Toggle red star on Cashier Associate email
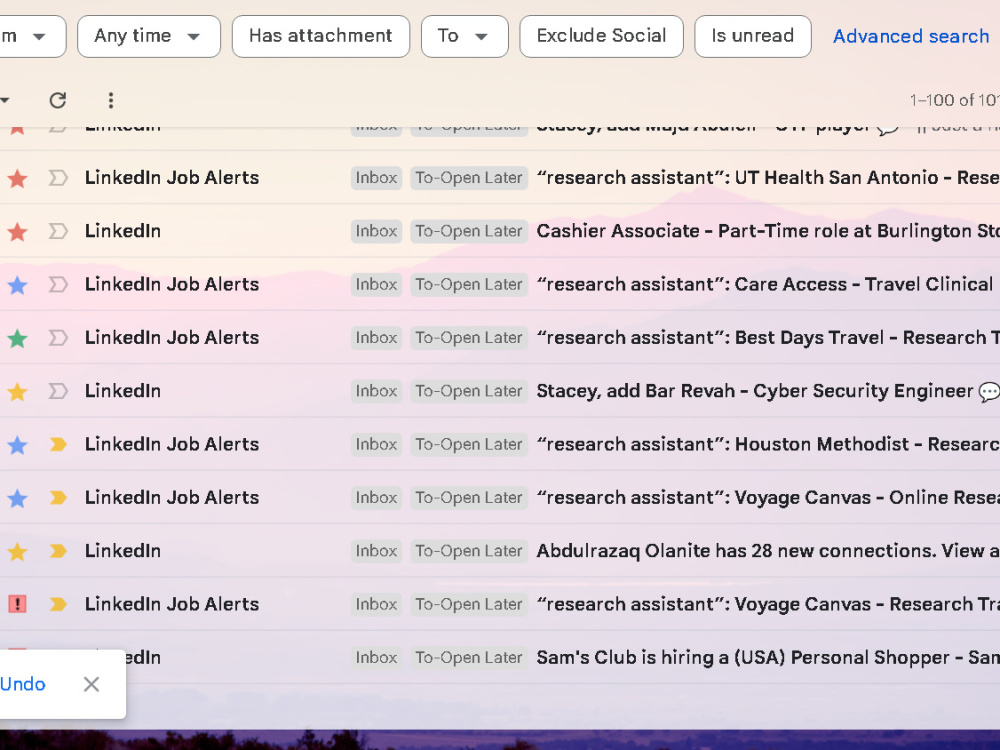 (17, 232)
